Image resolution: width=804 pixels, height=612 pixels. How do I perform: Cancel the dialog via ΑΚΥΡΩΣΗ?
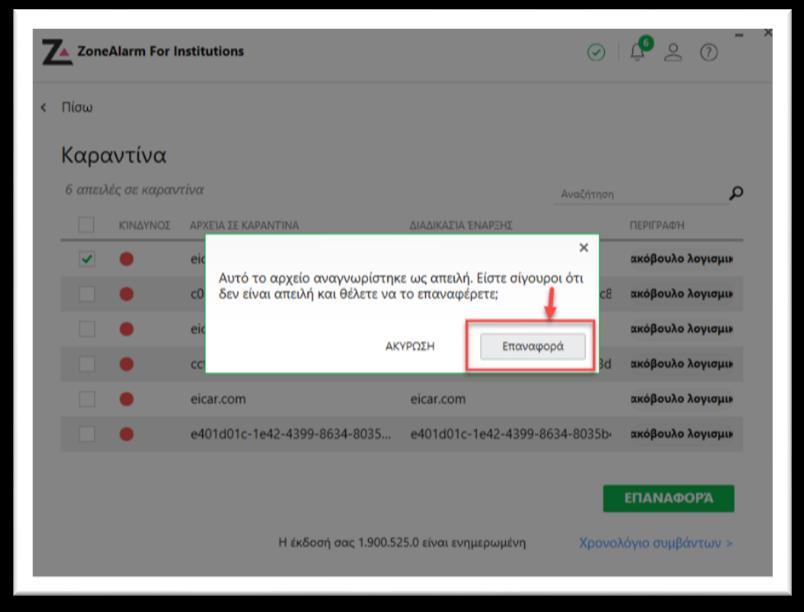pyautogui.click(x=410, y=346)
